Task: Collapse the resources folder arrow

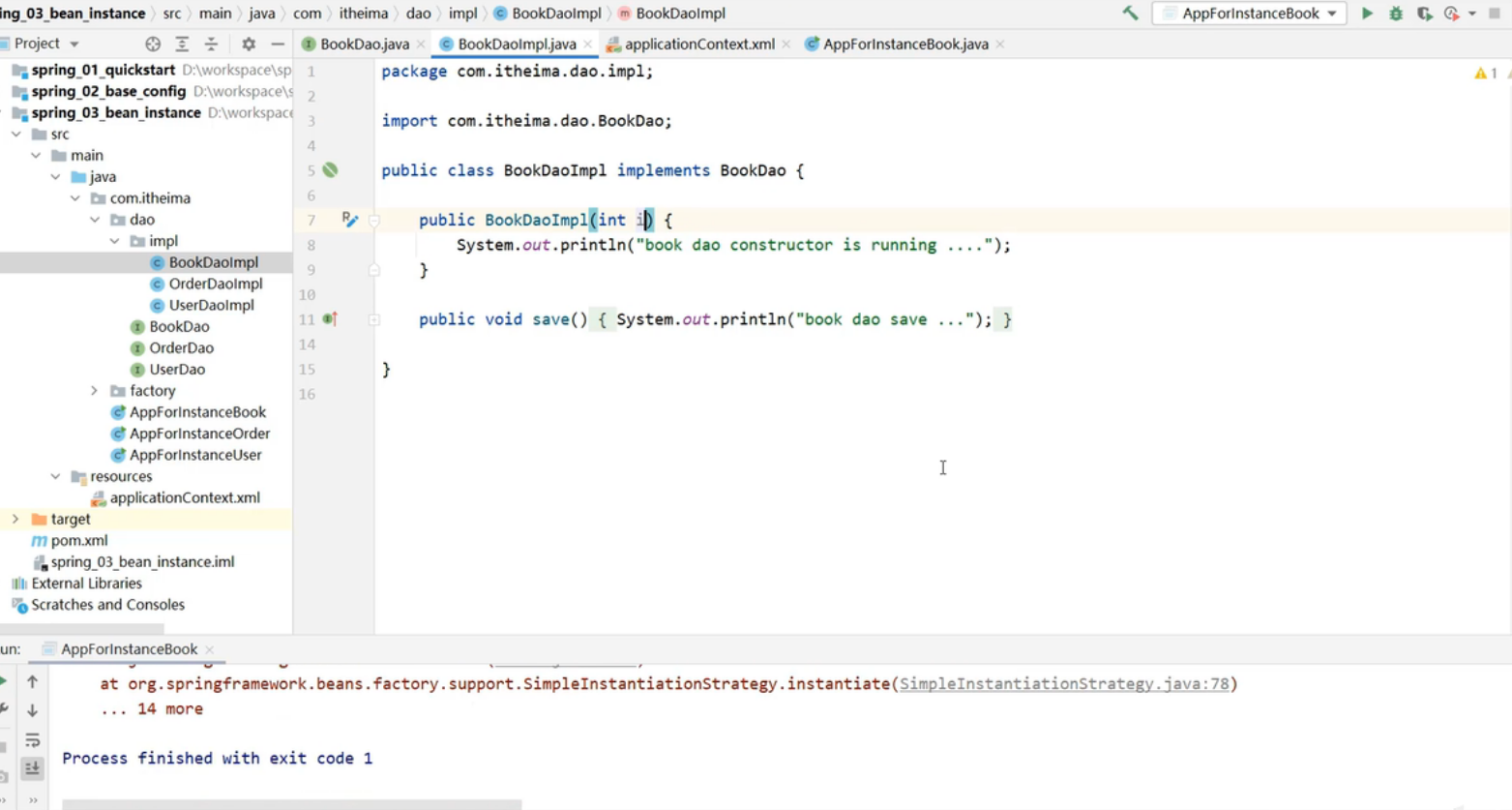Action: (x=55, y=476)
